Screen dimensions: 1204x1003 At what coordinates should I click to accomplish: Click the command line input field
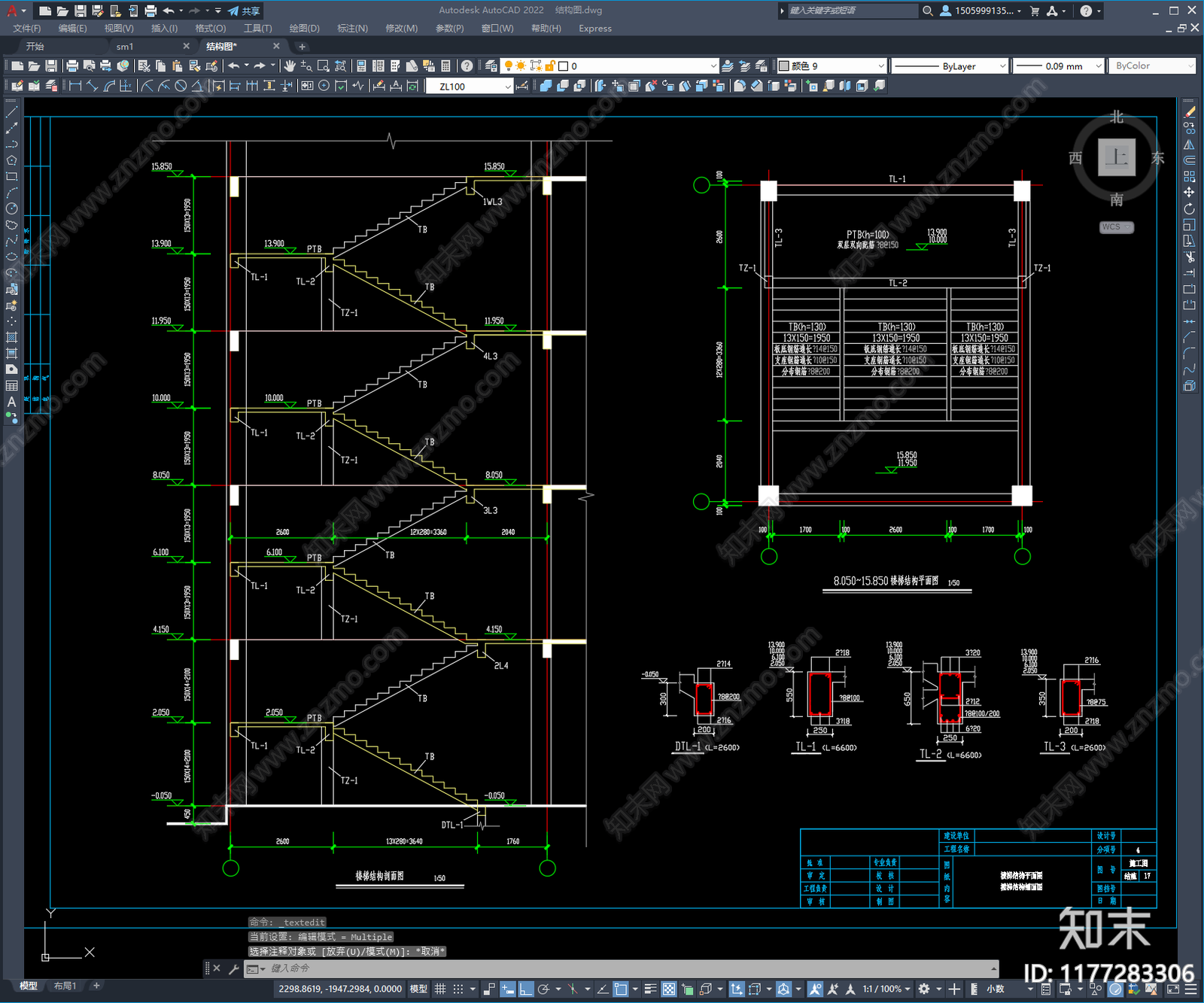point(628,968)
